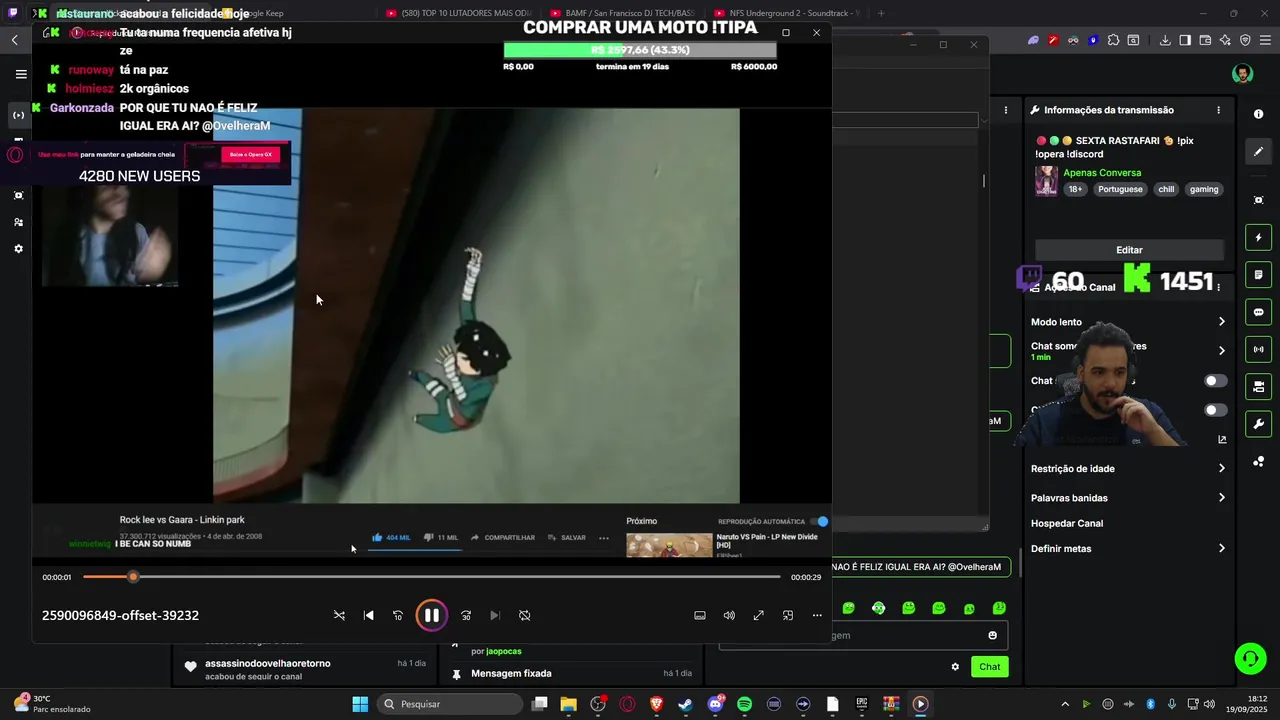The width and height of the screenshot is (1280, 720).
Task: Click the taskbar Pesquisar search box
Action: (x=450, y=704)
